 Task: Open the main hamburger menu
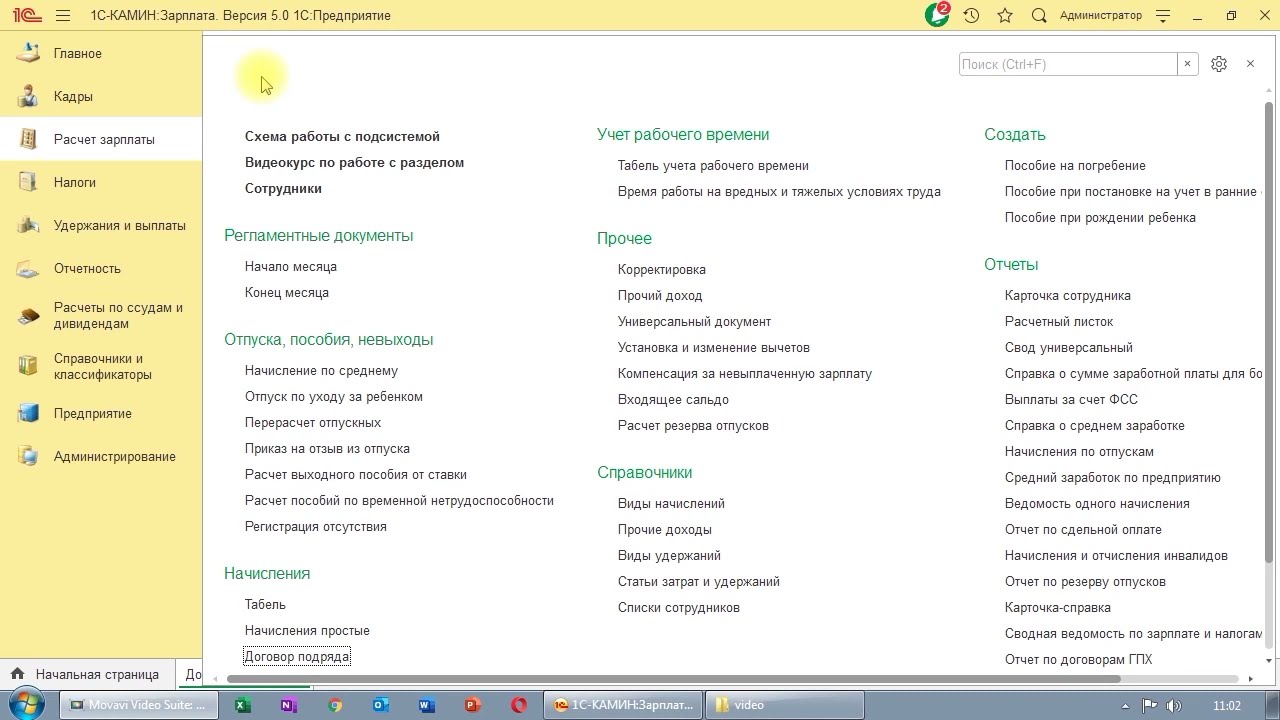tap(63, 16)
